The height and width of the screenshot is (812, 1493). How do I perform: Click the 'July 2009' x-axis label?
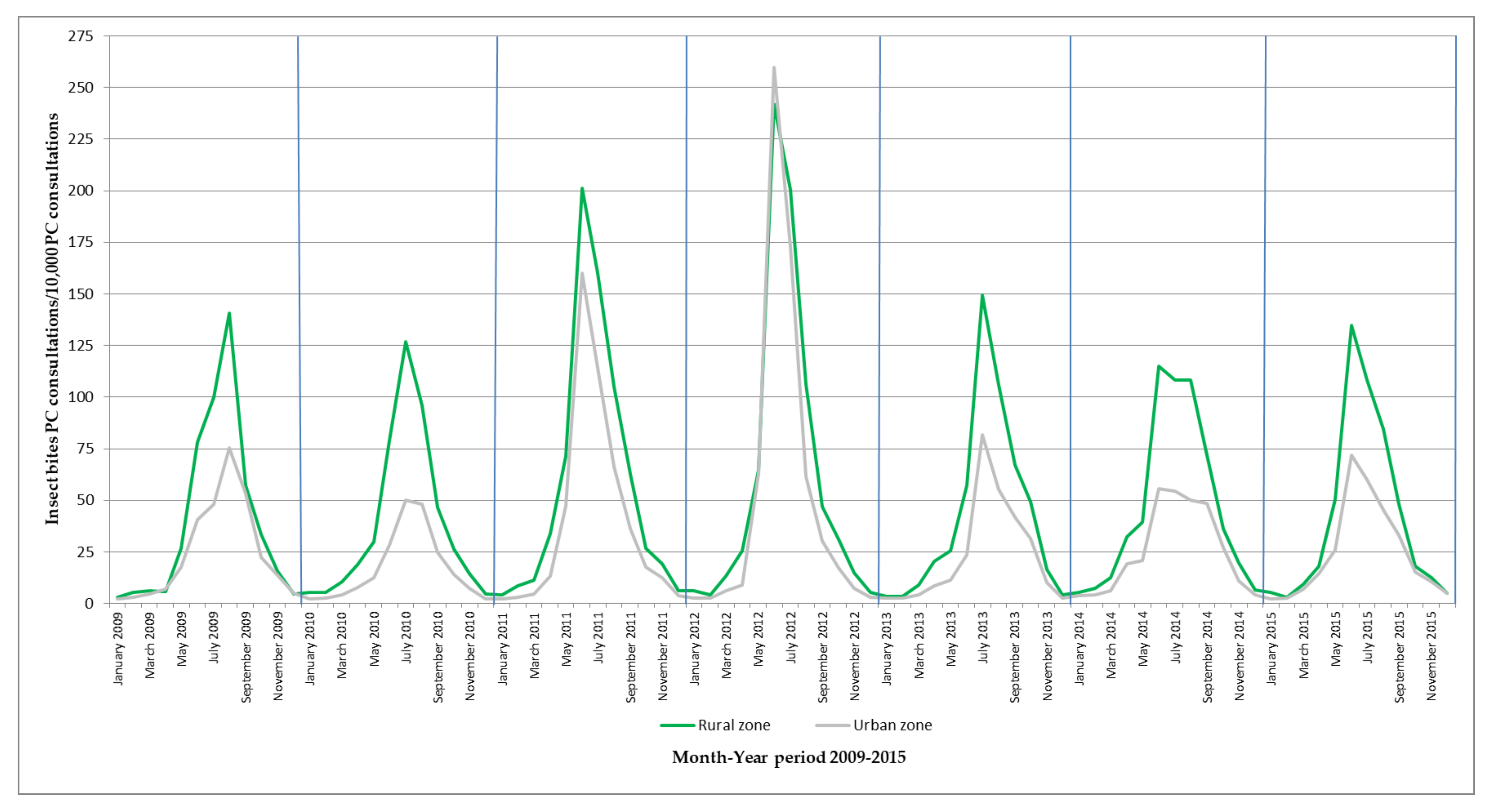coord(214,638)
